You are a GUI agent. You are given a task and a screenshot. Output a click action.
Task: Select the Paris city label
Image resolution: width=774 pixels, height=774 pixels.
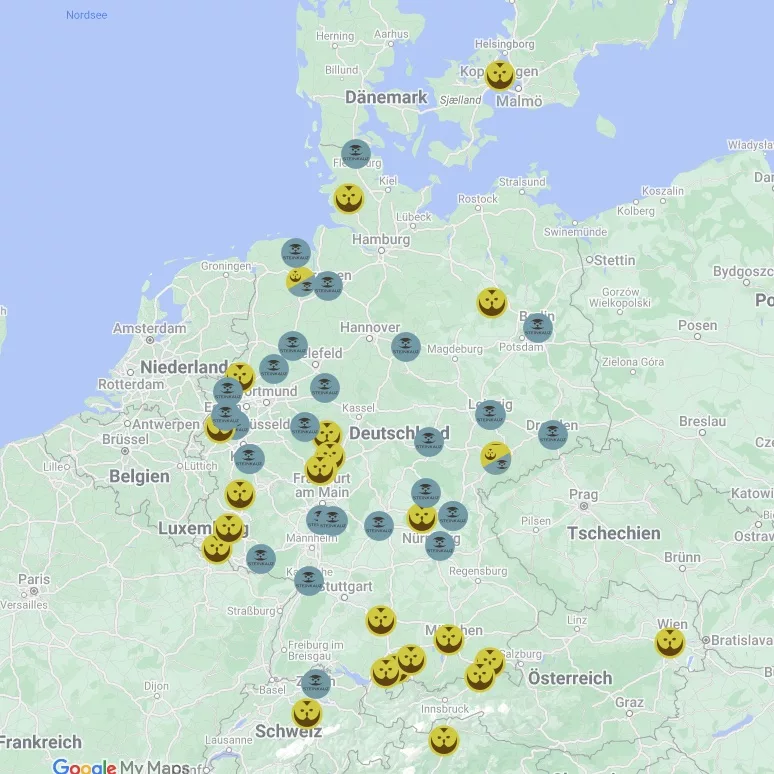point(34,579)
